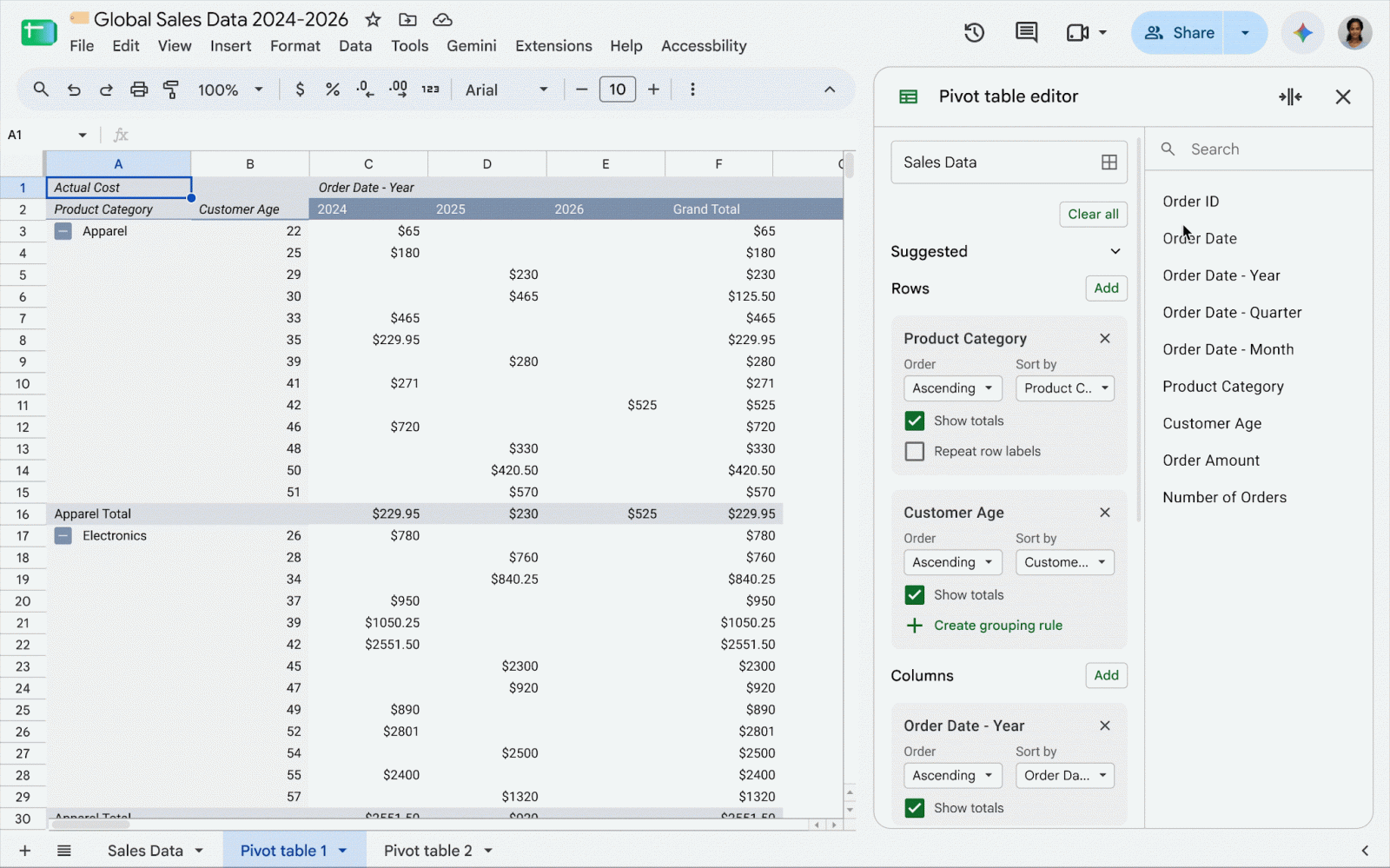Open the Format menu

(295, 46)
